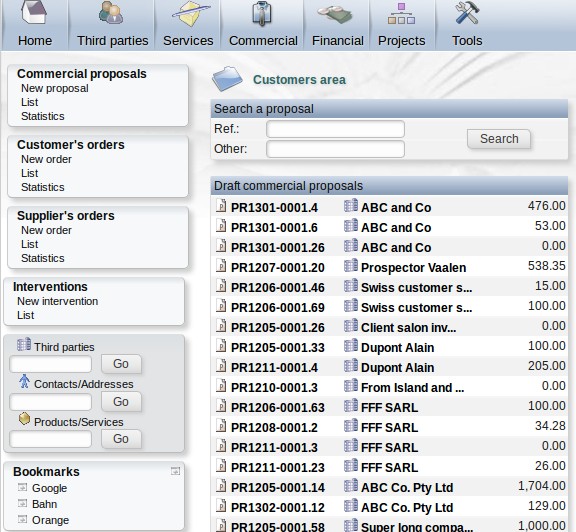Click the building icon in the Third parties search box
Image resolution: width=576 pixels, height=532 pixels.
click(x=24, y=345)
